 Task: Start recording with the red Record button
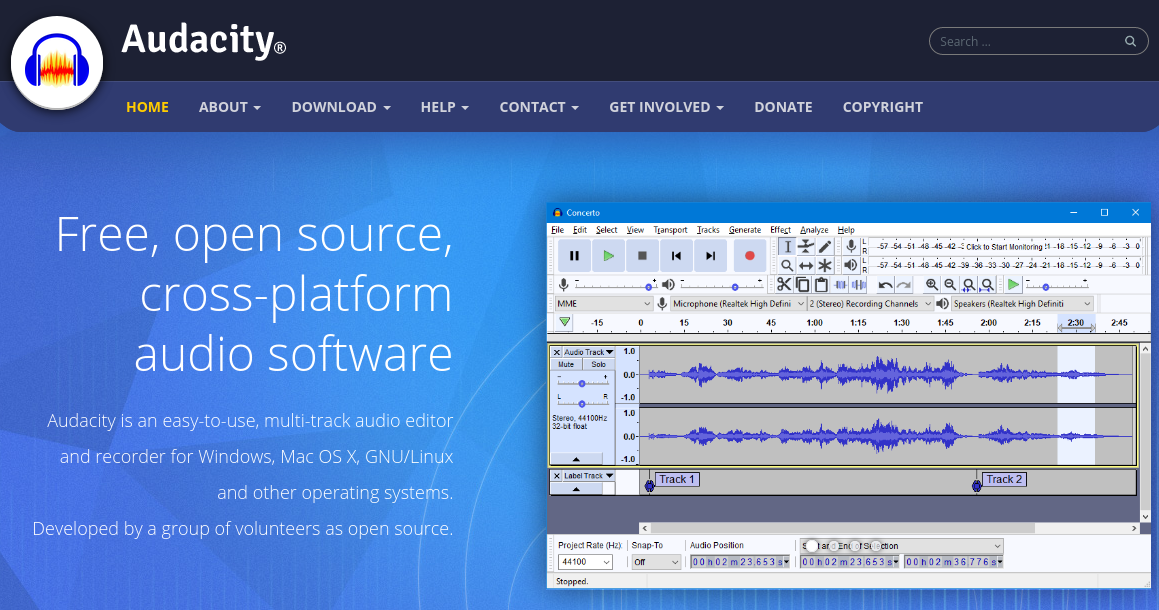[x=750, y=256]
